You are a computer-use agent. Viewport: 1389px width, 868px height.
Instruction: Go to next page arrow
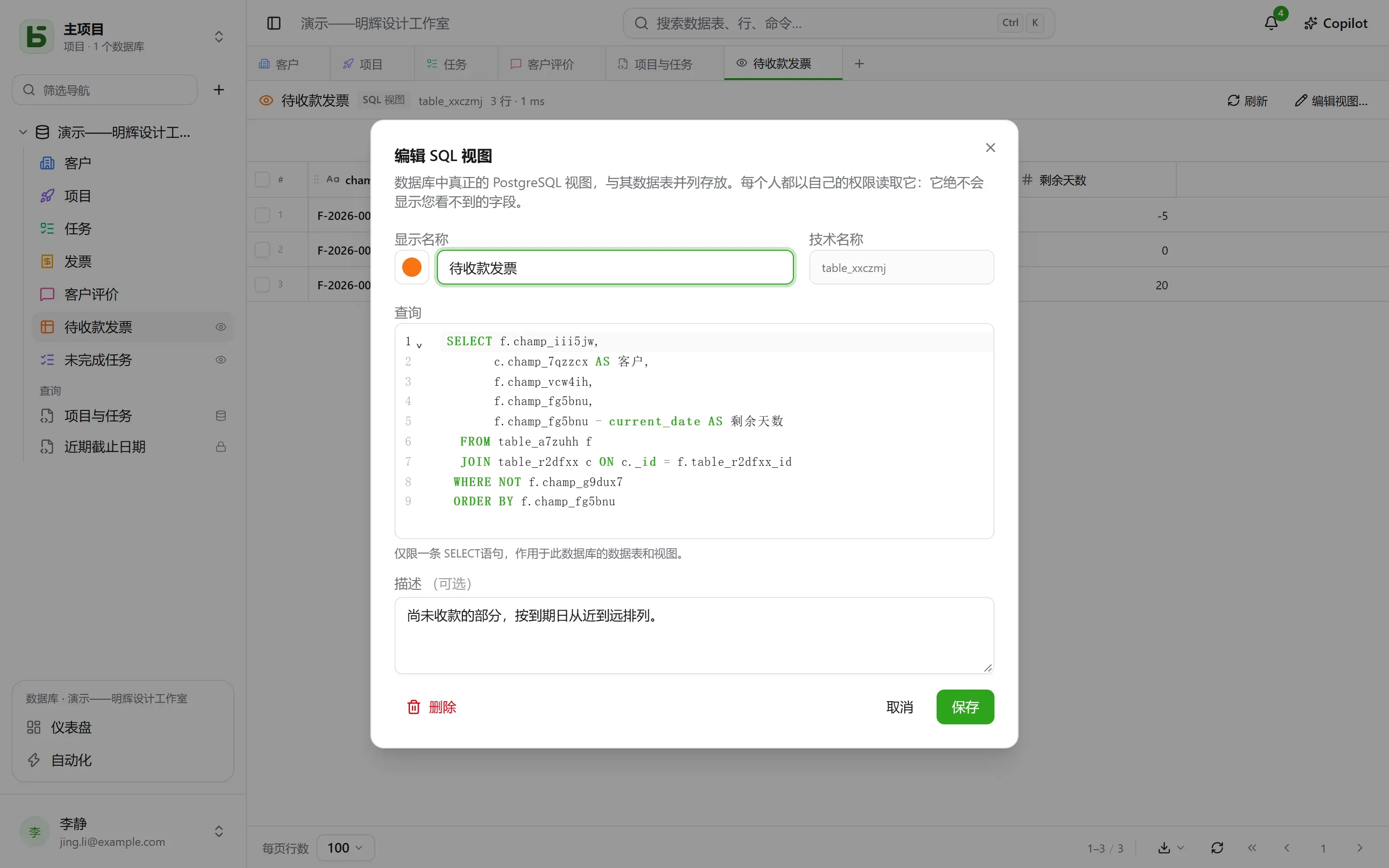[1359, 848]
